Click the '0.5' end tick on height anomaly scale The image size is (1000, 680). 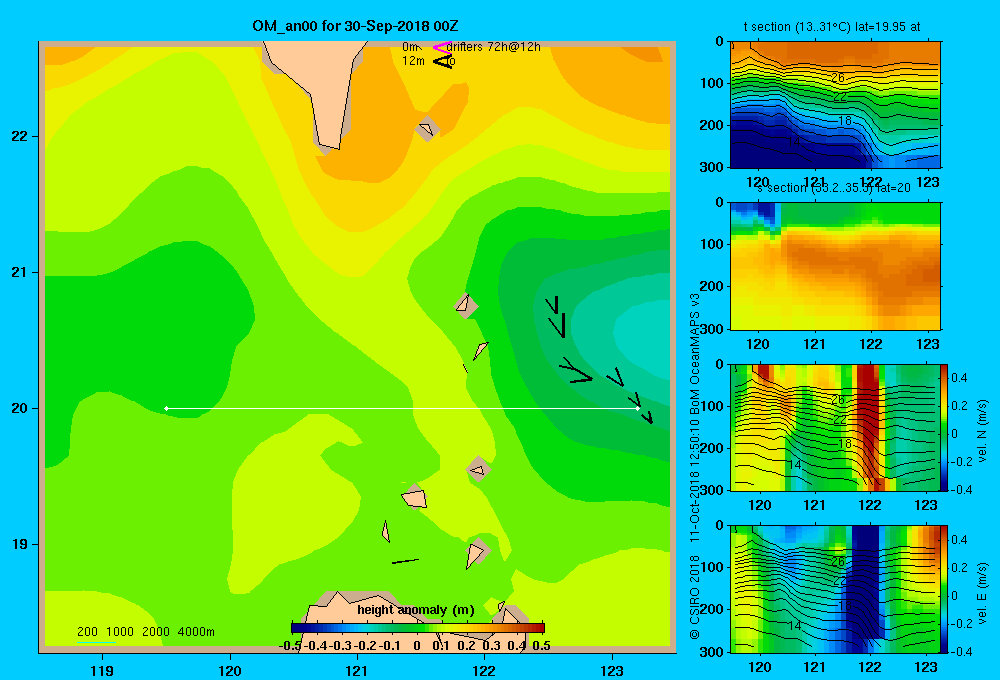click(x=541, y=646)
